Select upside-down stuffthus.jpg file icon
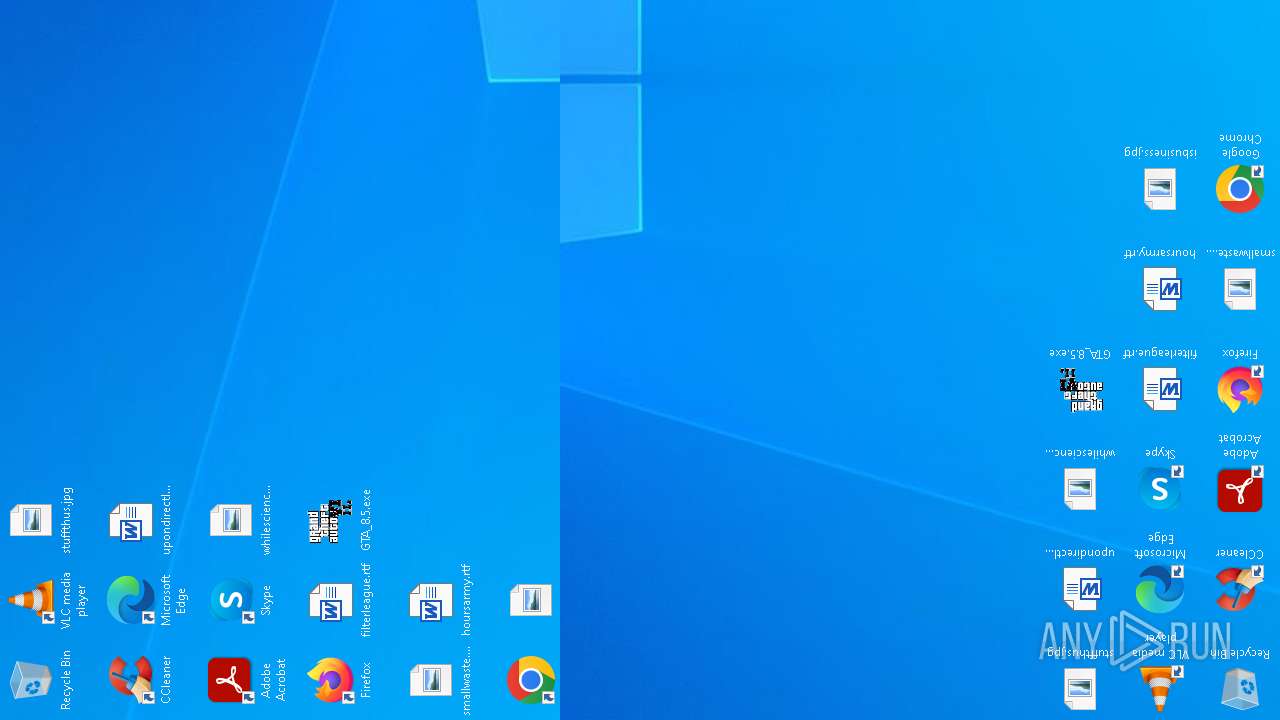Image resolution: width=1280 pixels, height=720 pixels. pos(1080,689)
